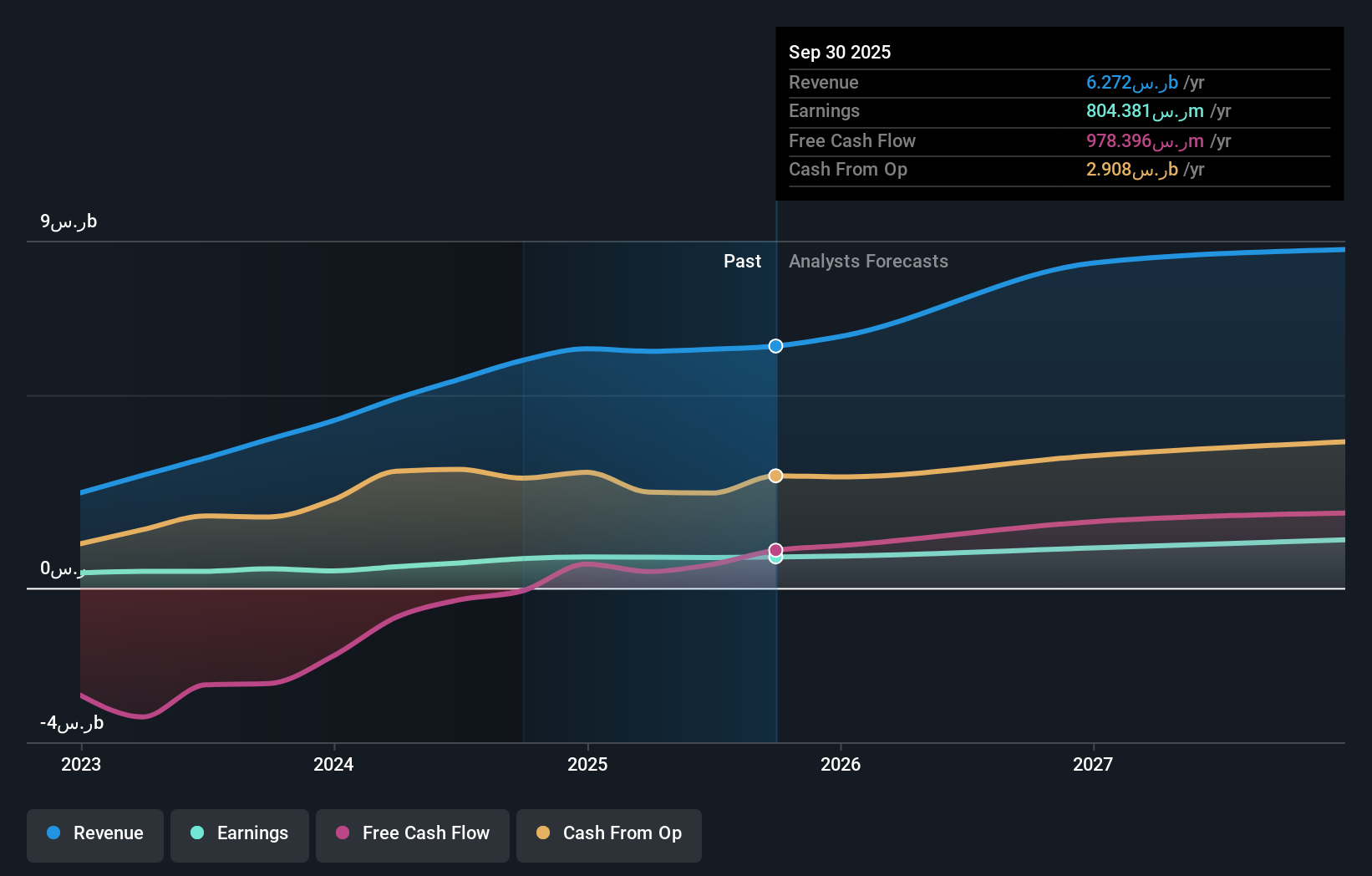Select the Cash From Op marker on the timeline
Screen dimensions: 1372x876
pyautogui.click(x=775, y=476)
